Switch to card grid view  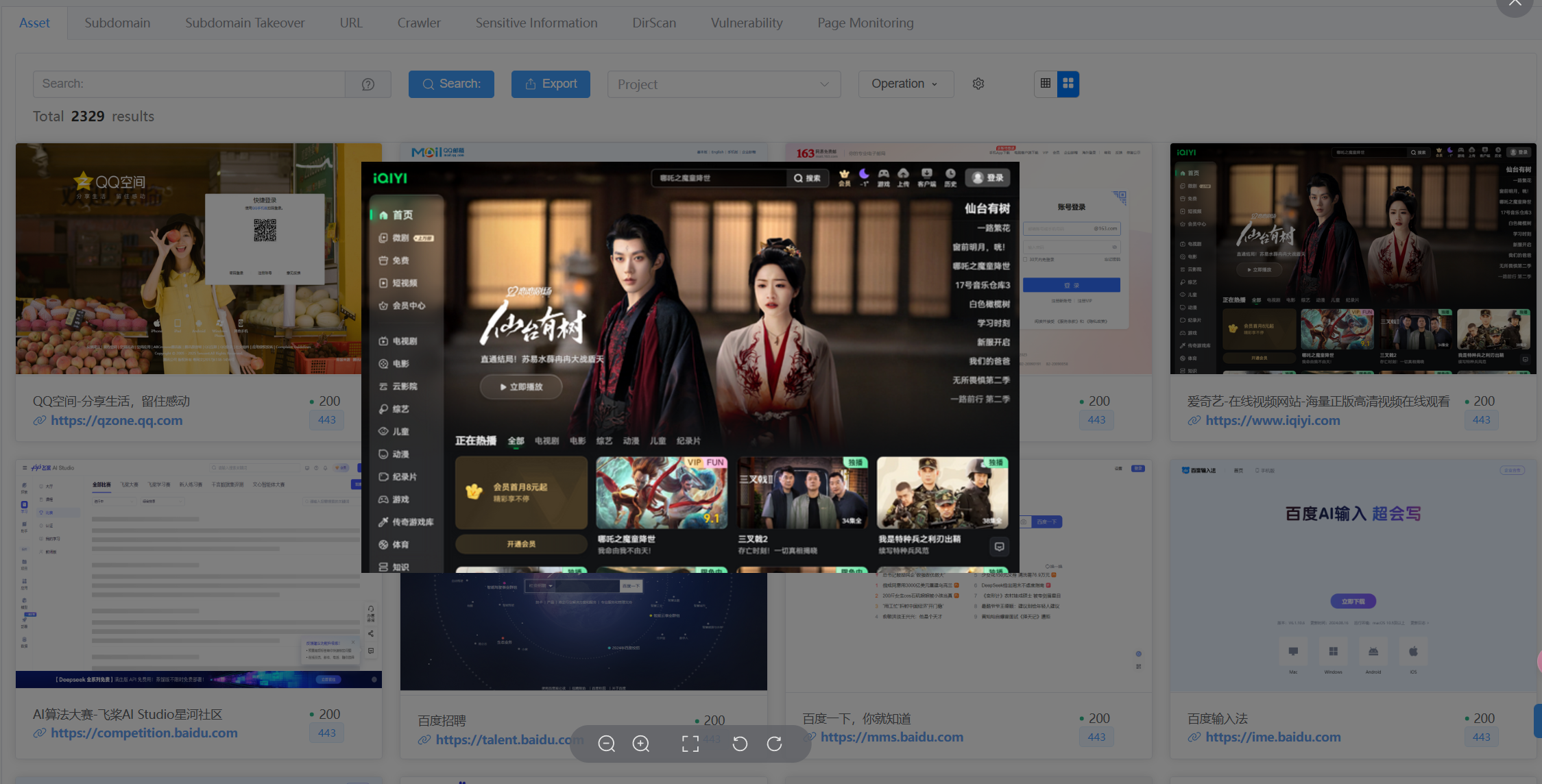point(1068,84)
